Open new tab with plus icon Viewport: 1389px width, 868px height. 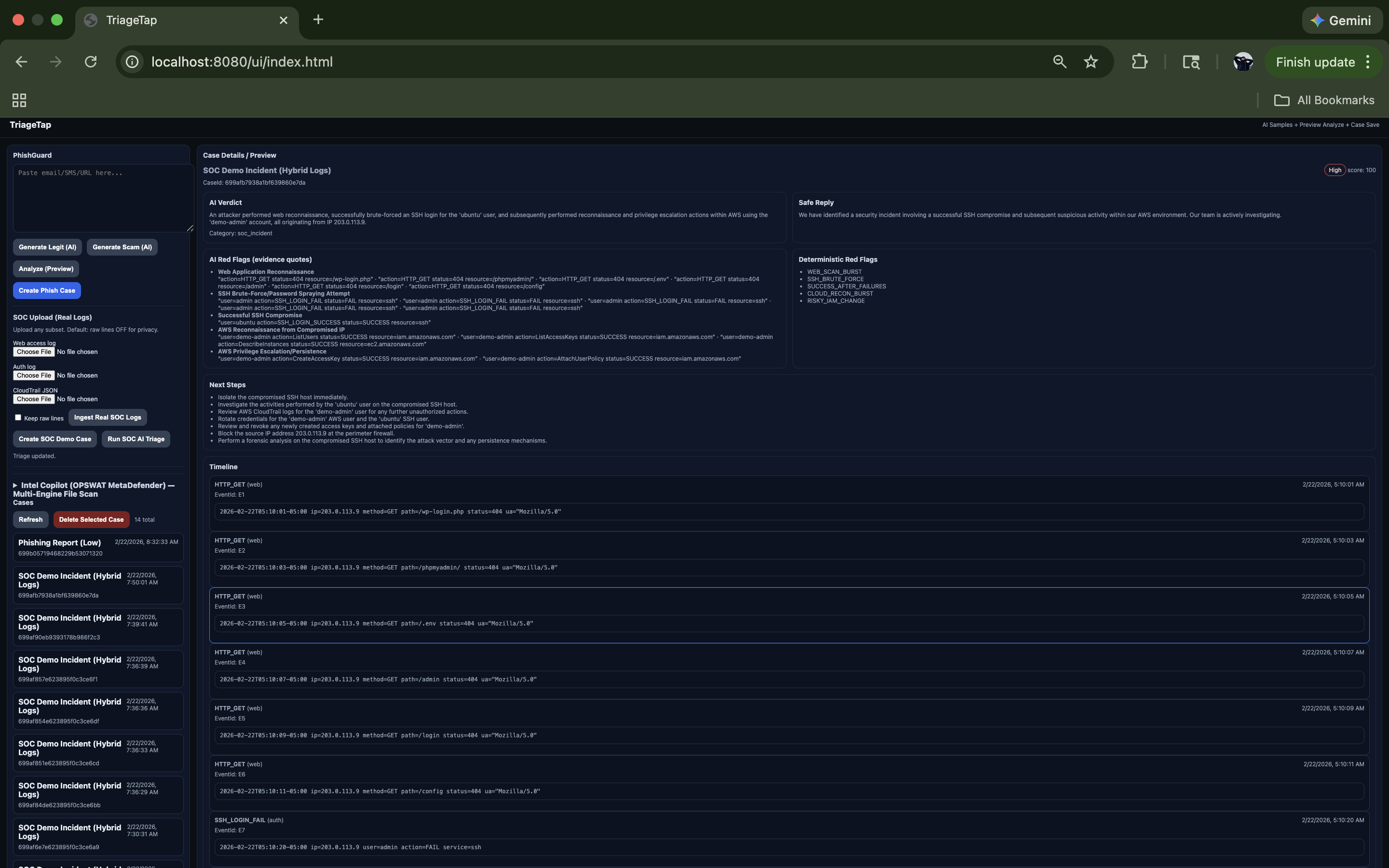pyautogui.click(x=318, y=20)
